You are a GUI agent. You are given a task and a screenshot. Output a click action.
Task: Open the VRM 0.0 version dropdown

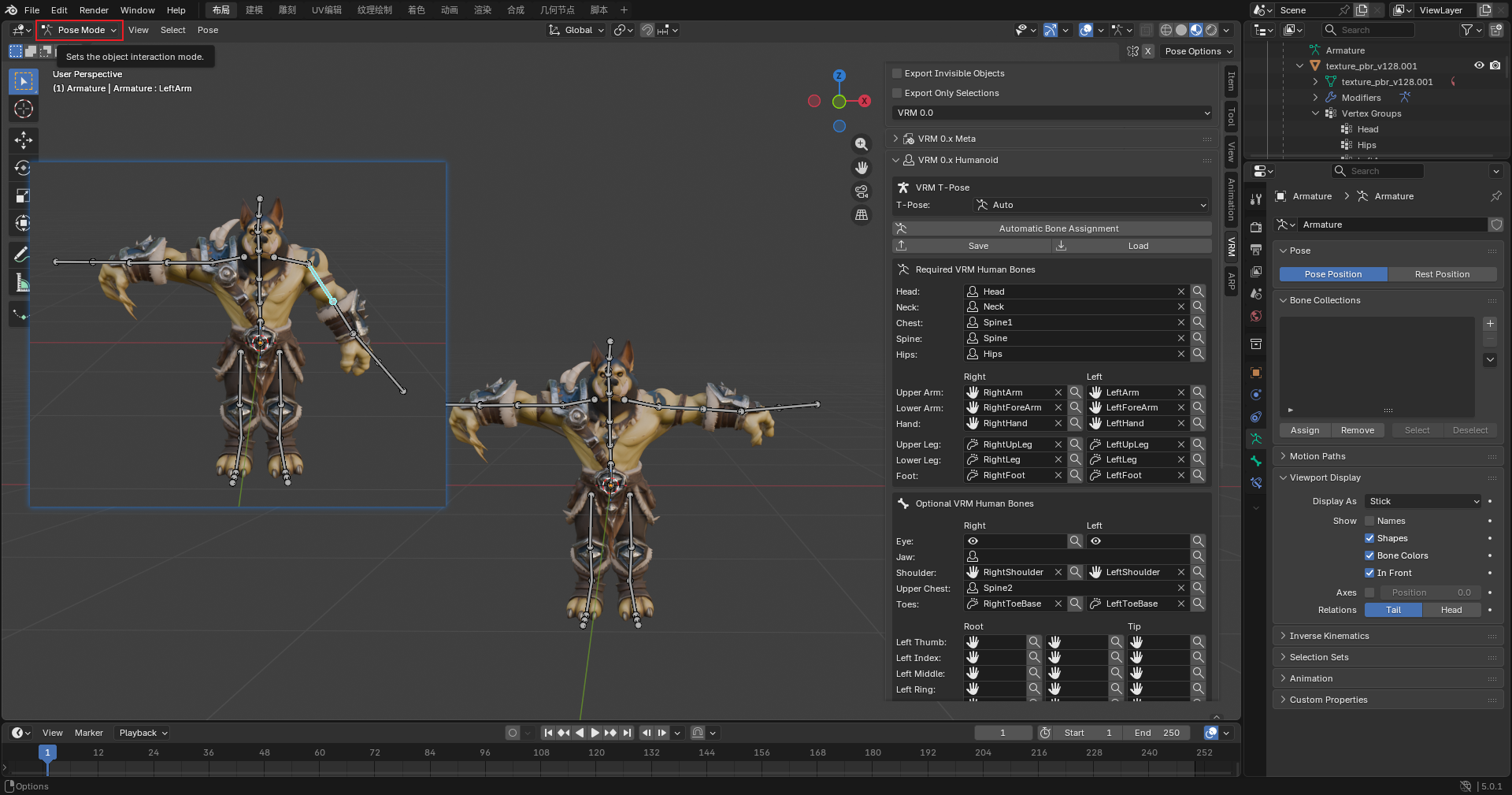click(x=1052, y=113)
